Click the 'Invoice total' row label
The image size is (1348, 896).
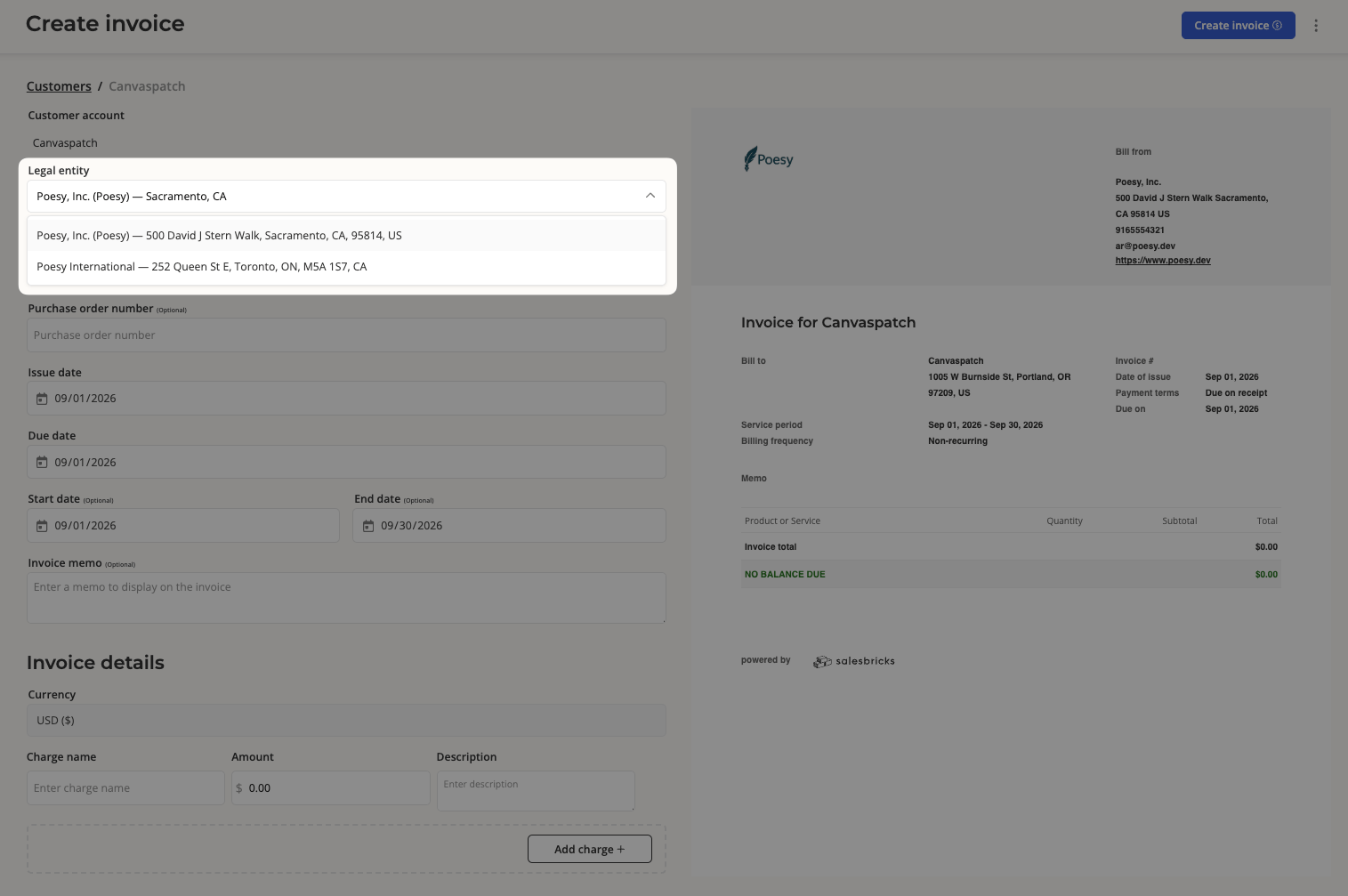pos(771,547)
